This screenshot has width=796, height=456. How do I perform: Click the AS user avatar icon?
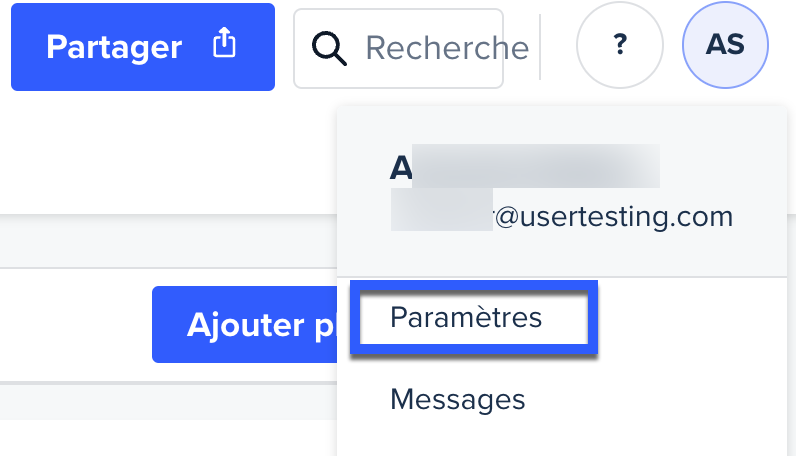(725, 45)
